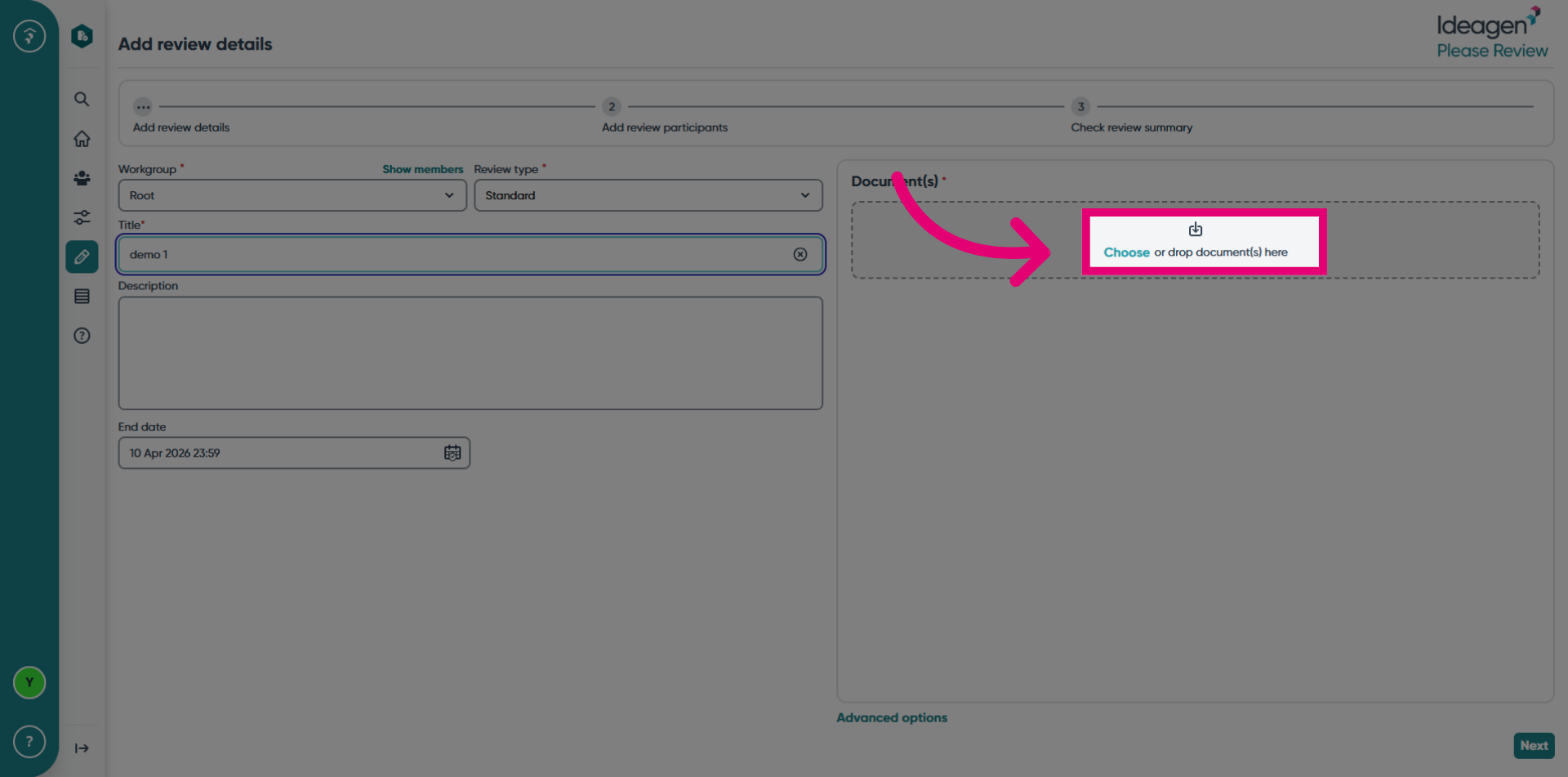Open the search icon in sidebar
Screen dimensions: 1568x777
pyautogui.click(x=82, y=99)
